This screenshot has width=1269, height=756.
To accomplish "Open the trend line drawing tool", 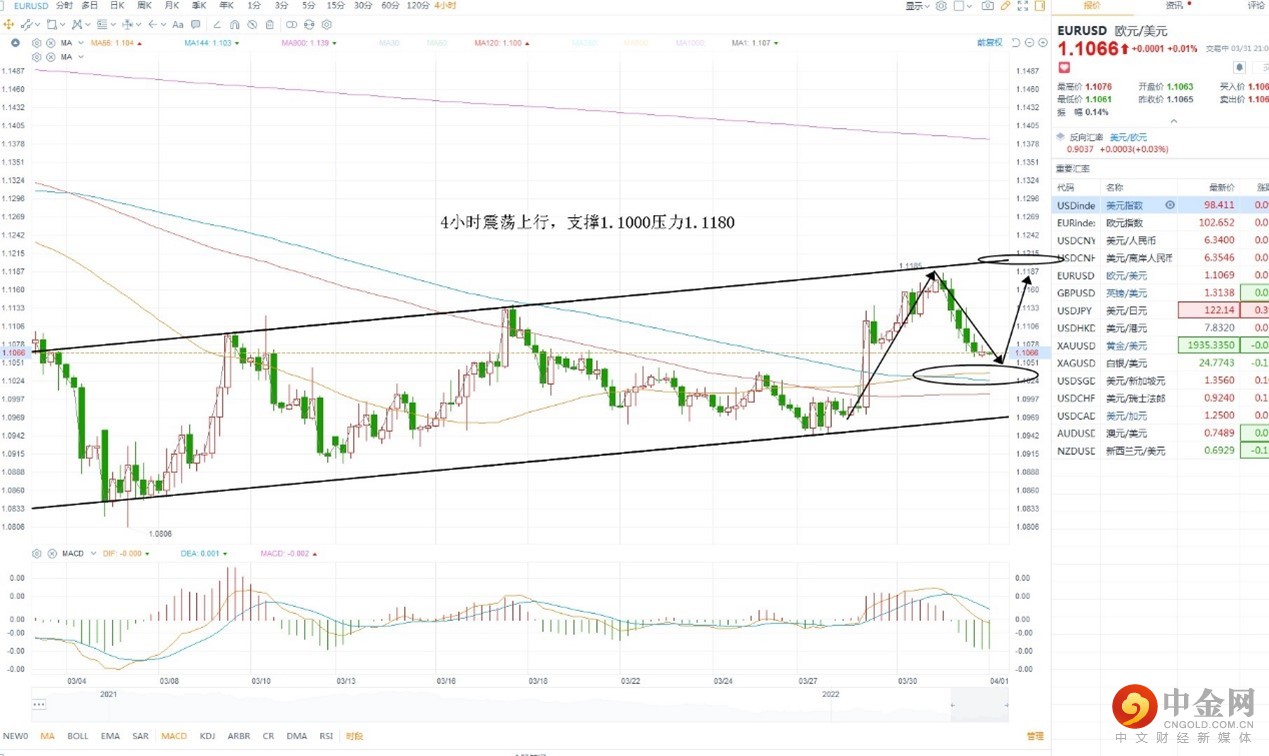I will point(26,24).
